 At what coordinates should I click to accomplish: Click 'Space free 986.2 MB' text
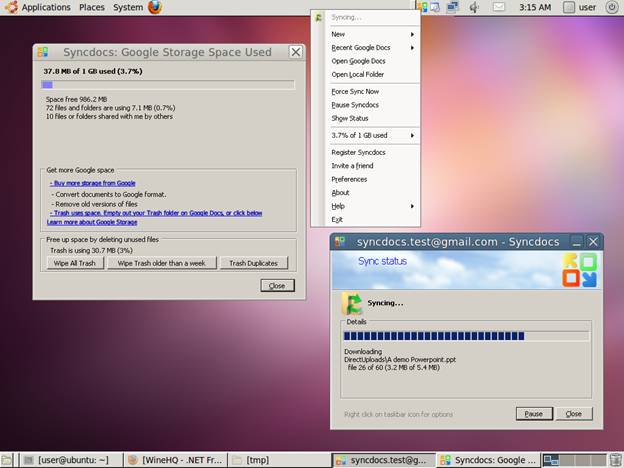(x=76, y=99)
